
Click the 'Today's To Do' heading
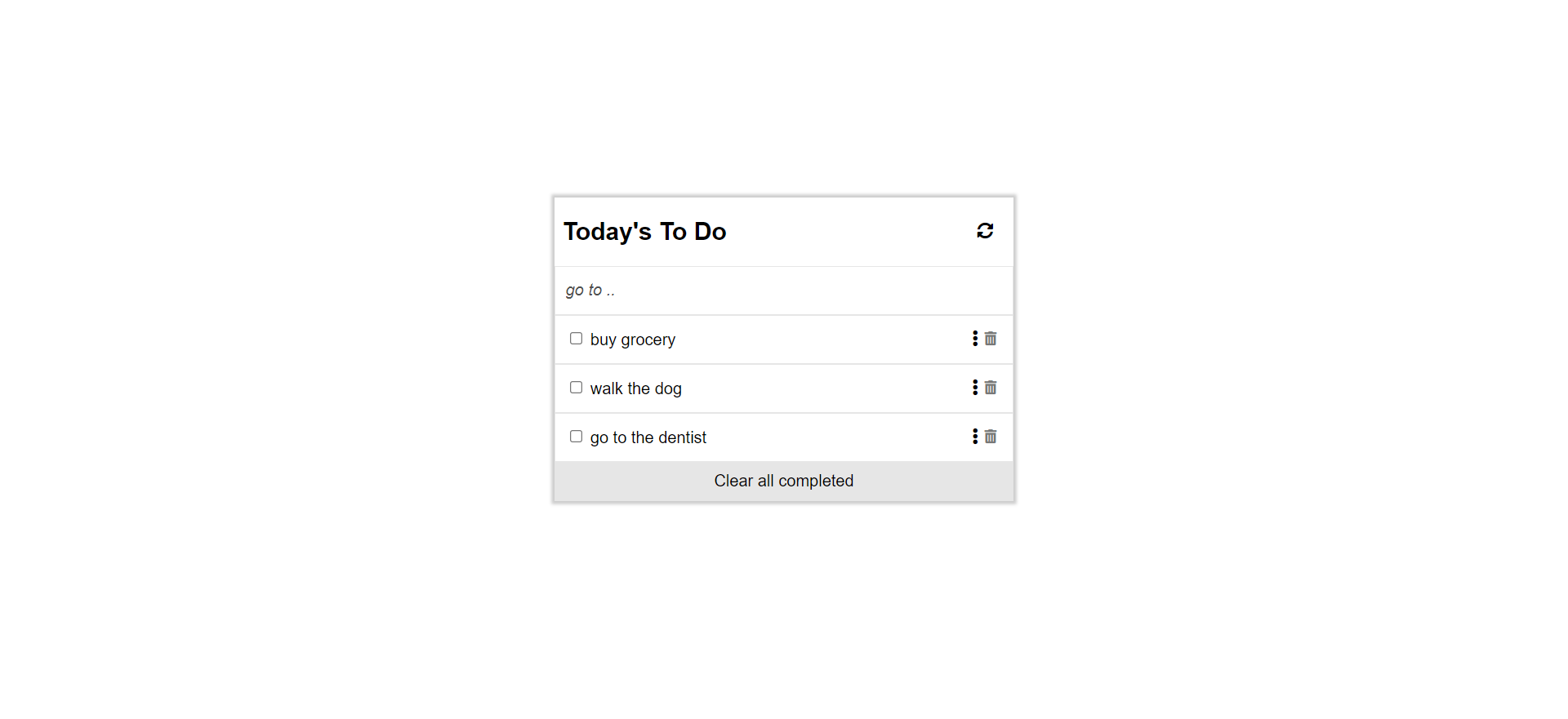point(644,231)
